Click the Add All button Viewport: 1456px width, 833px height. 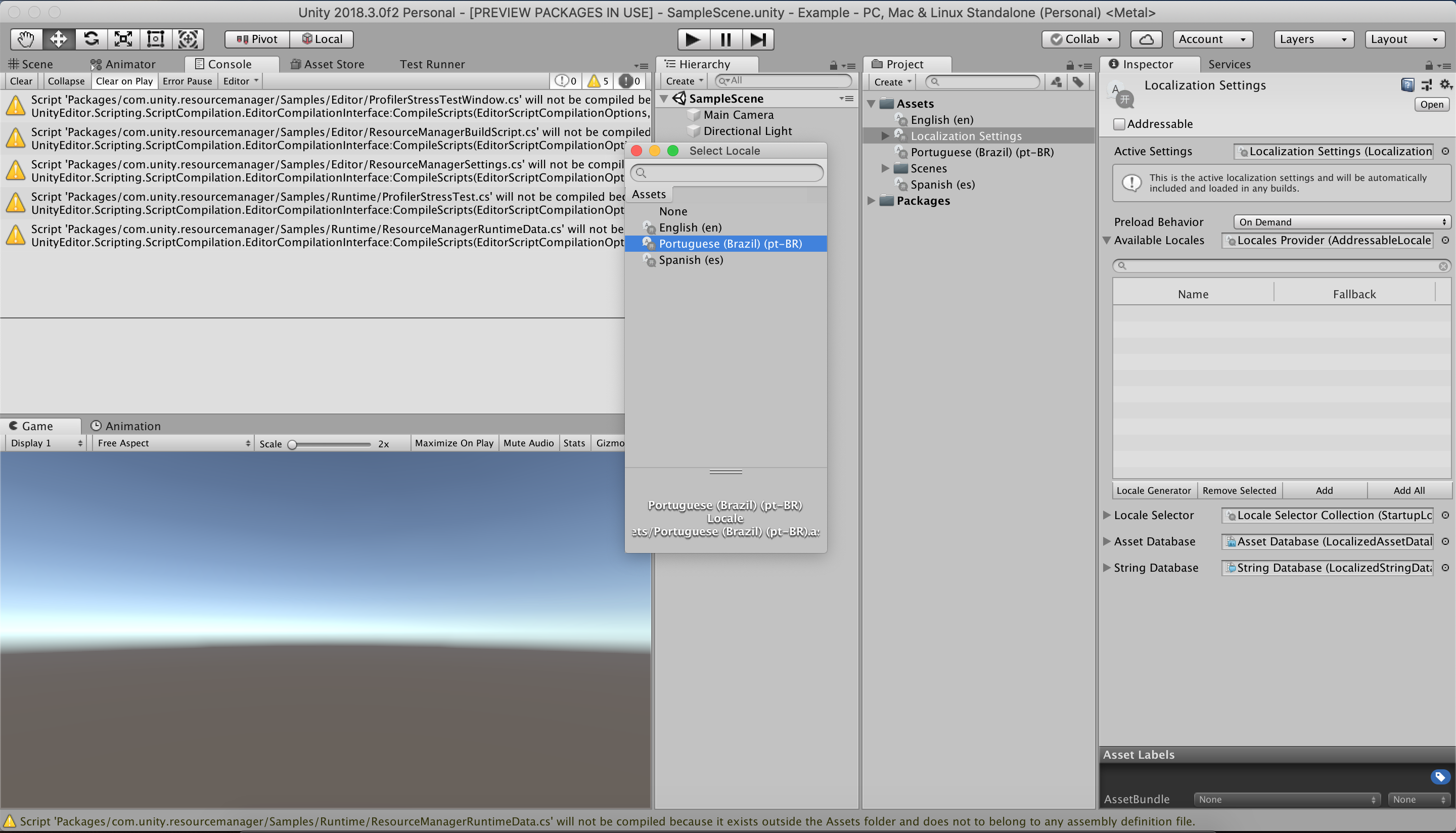tap(1408, 490)
